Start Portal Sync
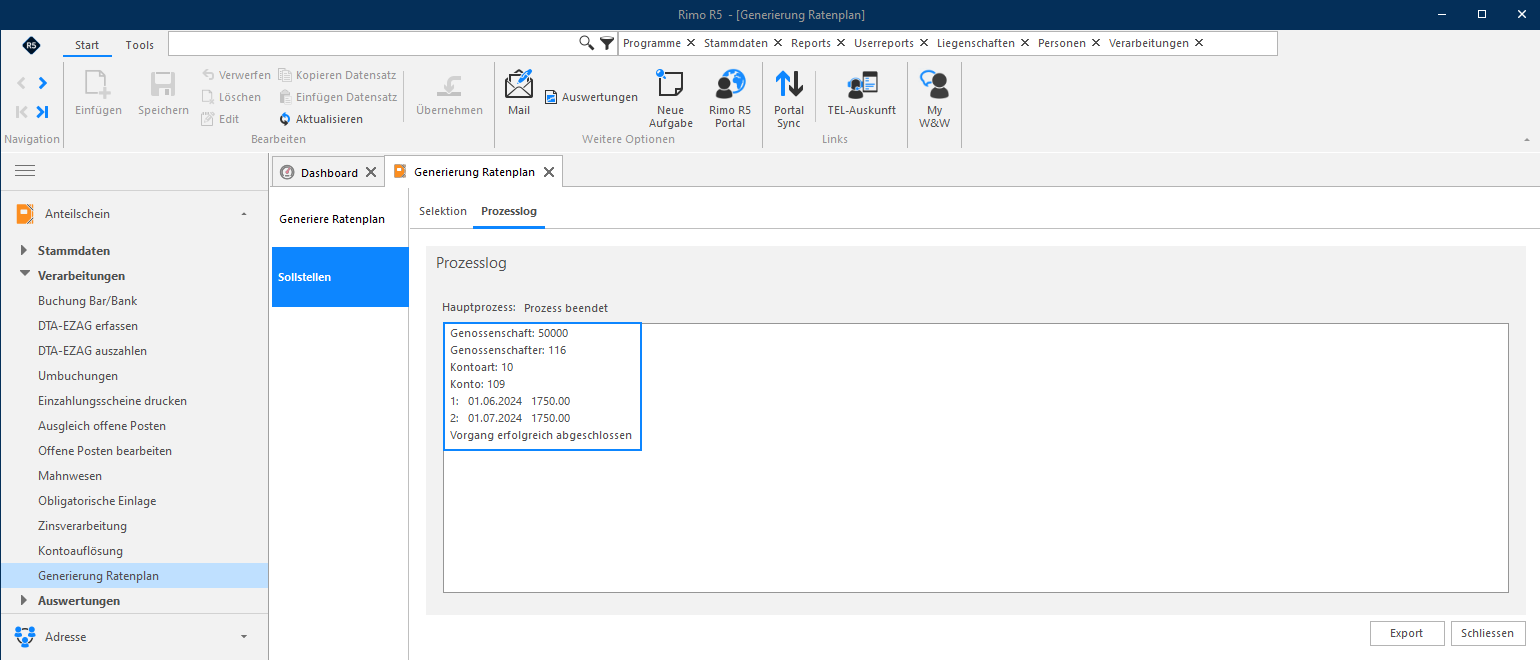Image resolution: width=1540 pixels, height=660 pixels. click(789, 99)
